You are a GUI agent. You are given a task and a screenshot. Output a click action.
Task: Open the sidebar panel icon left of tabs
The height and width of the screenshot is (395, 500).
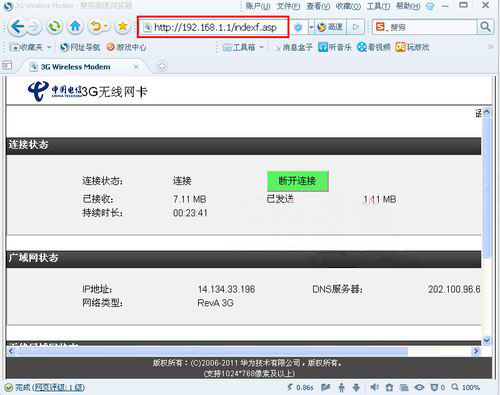[x=7, y=65]
